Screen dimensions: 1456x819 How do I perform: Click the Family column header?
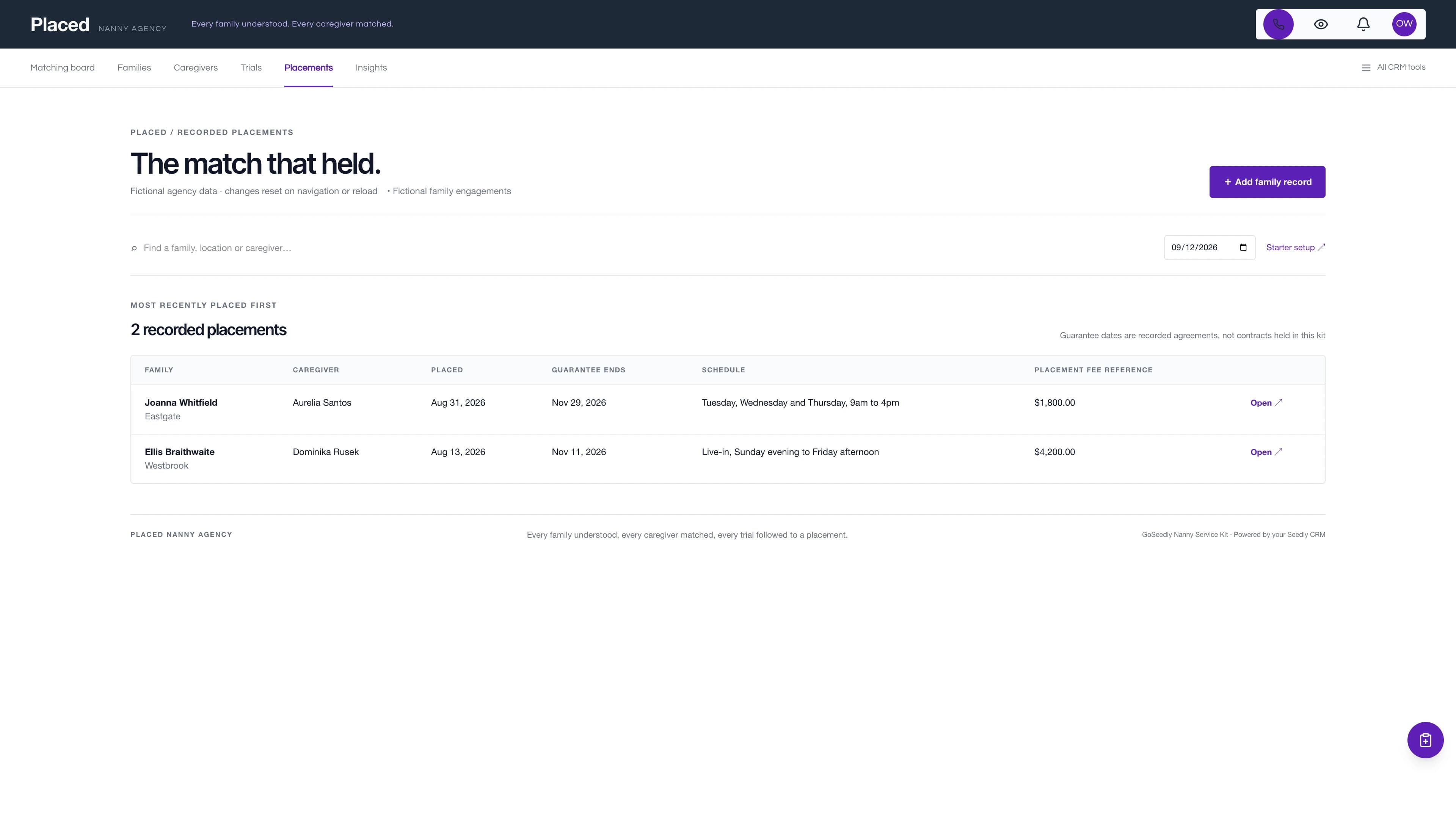[159, 370]
